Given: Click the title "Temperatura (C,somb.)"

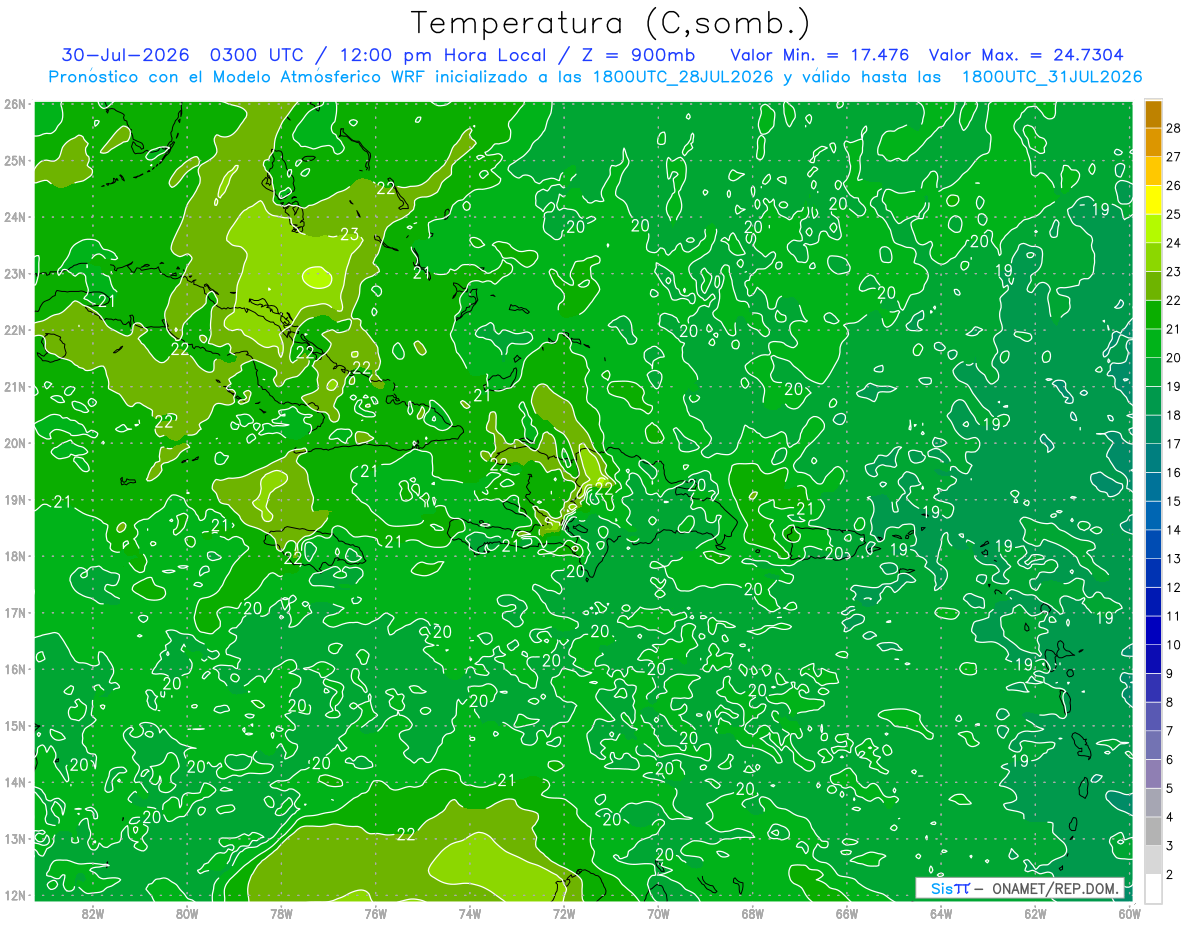Looking at the screenshot, I should (x=611, y=23).
